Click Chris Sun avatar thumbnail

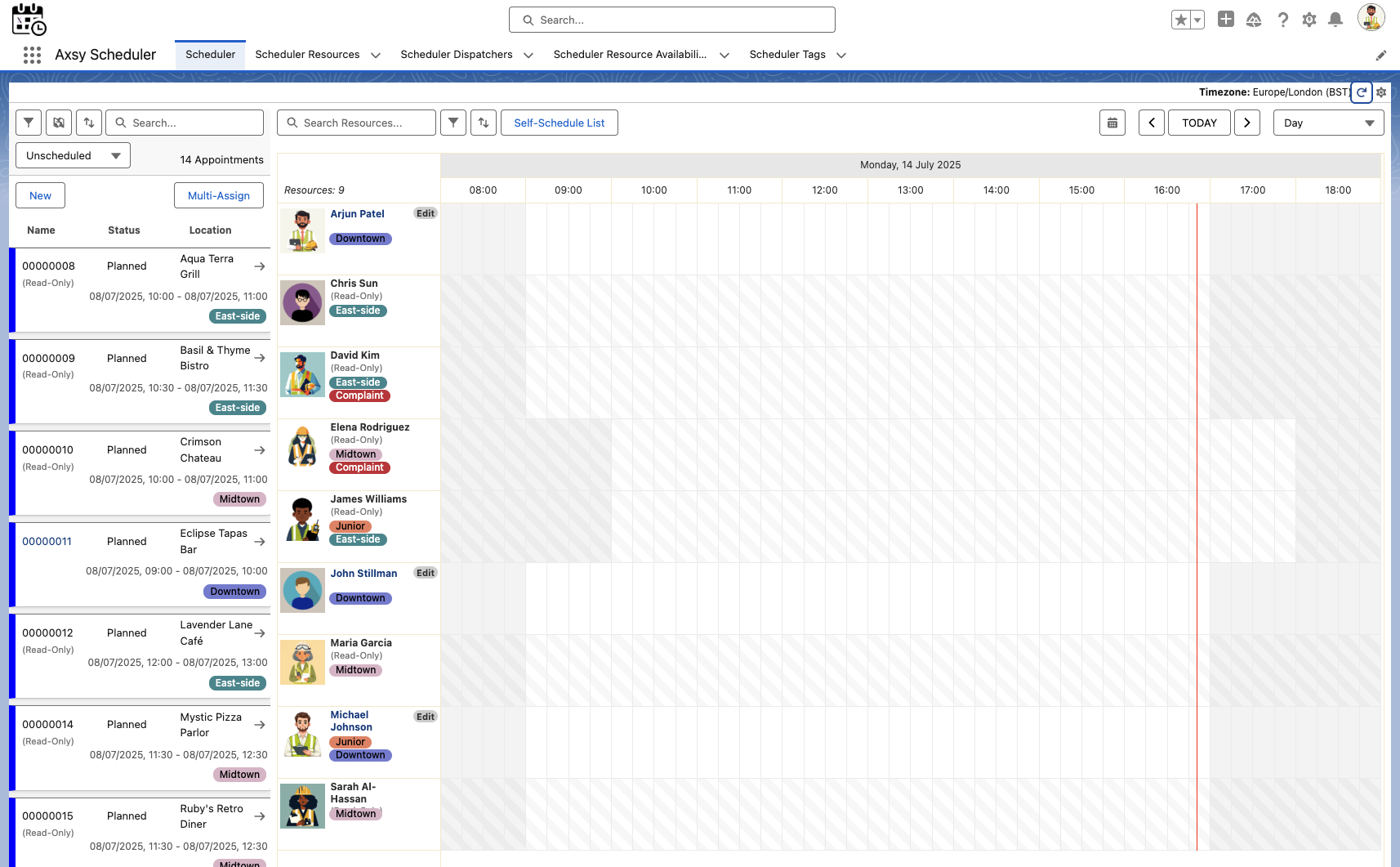click(x=302, y=302)
